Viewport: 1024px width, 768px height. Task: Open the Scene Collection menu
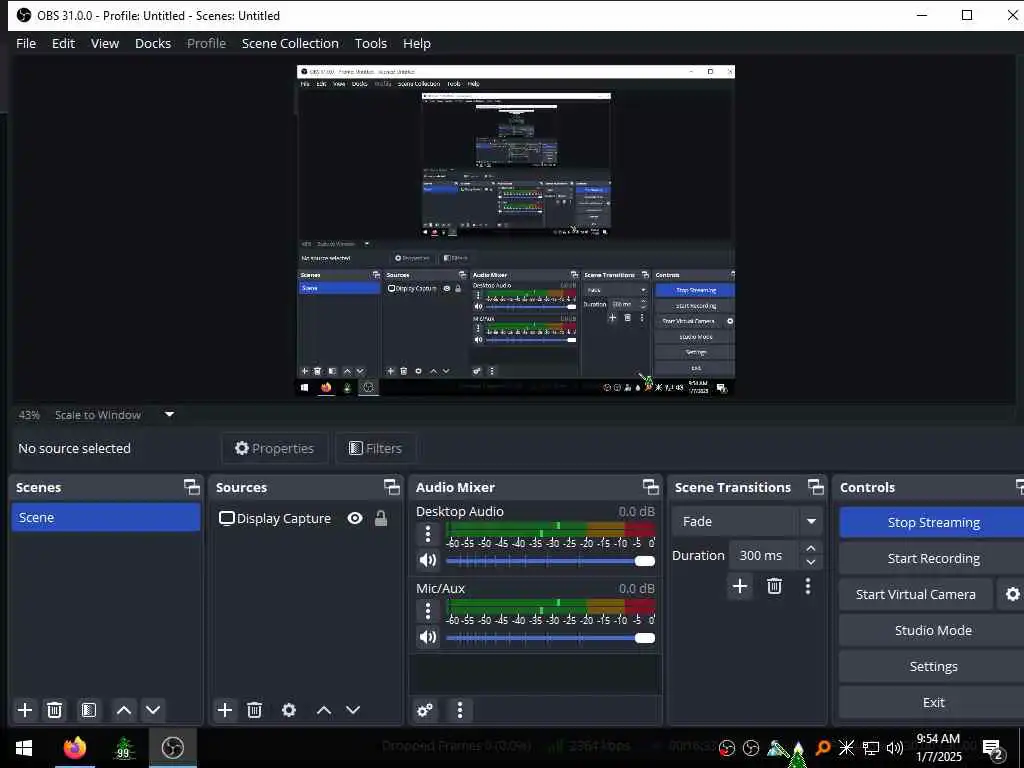290,43
